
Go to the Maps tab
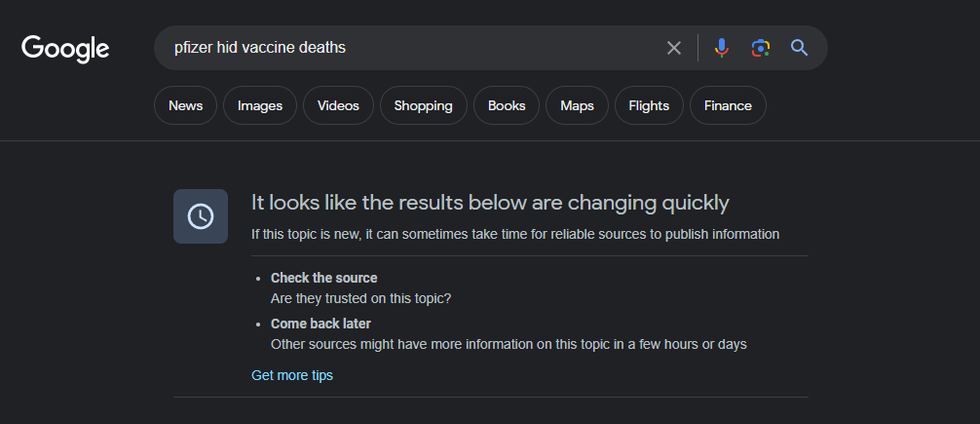click(577, 106)
